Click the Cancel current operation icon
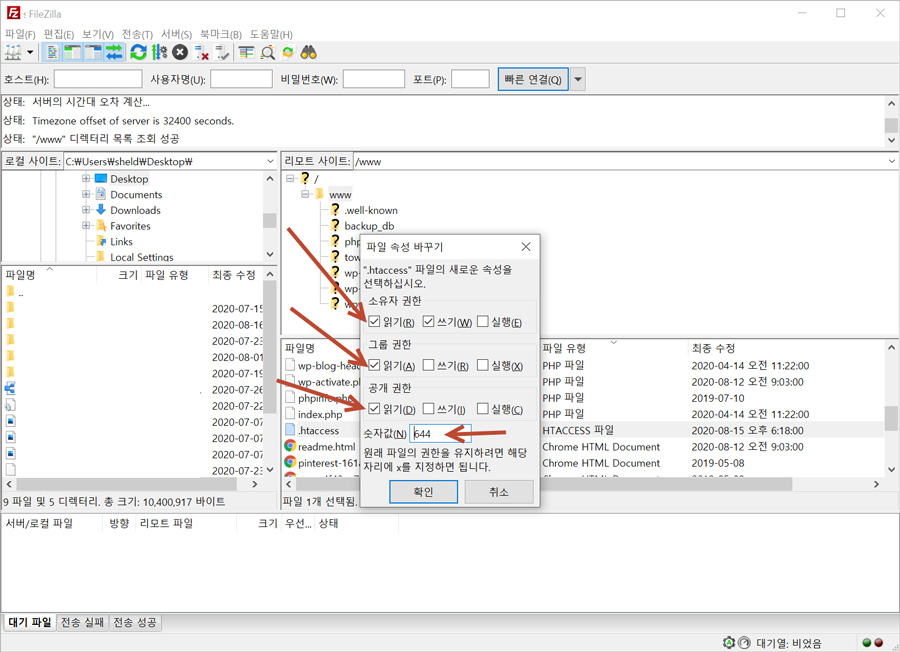Viewport: 900px width, 652px height. click(x=180, y=52)
